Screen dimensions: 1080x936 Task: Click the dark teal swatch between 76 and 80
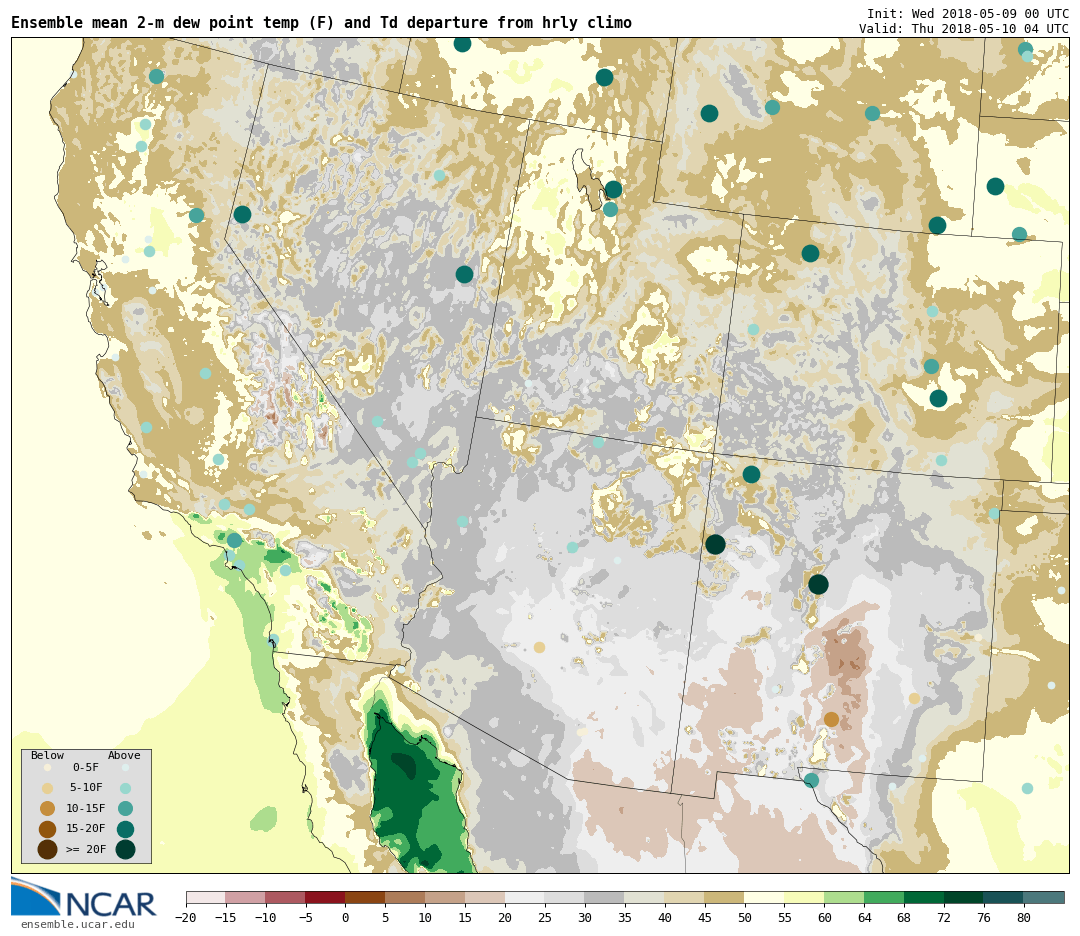1004,897
